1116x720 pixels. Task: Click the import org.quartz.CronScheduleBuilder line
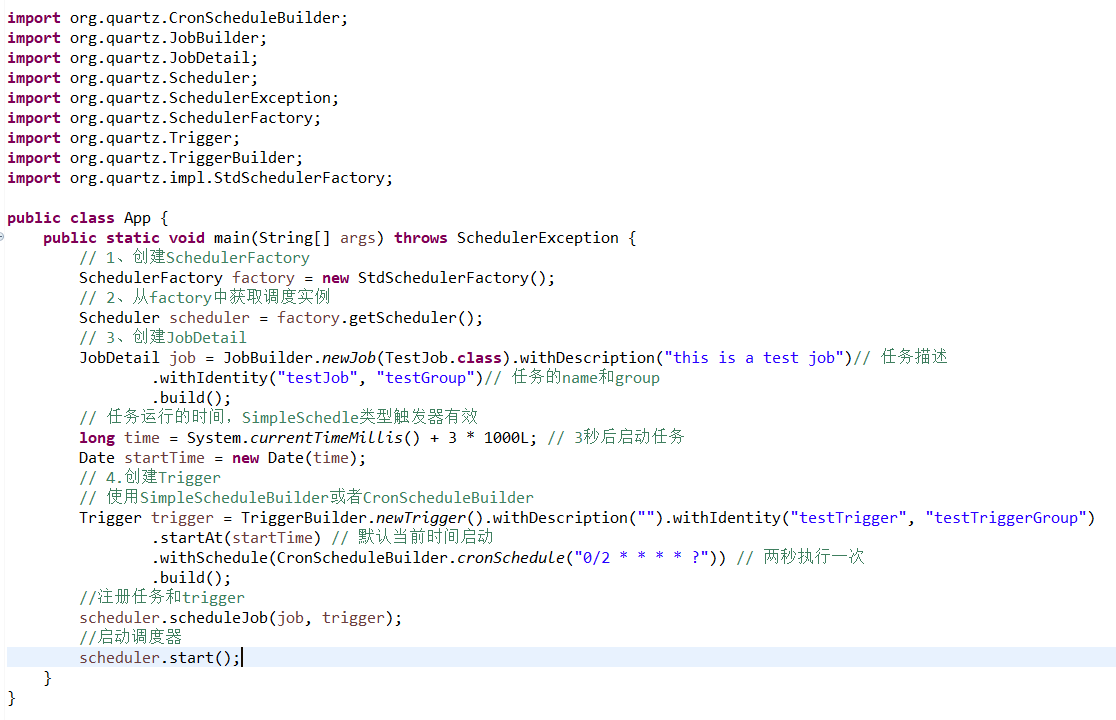click(177, 18)
